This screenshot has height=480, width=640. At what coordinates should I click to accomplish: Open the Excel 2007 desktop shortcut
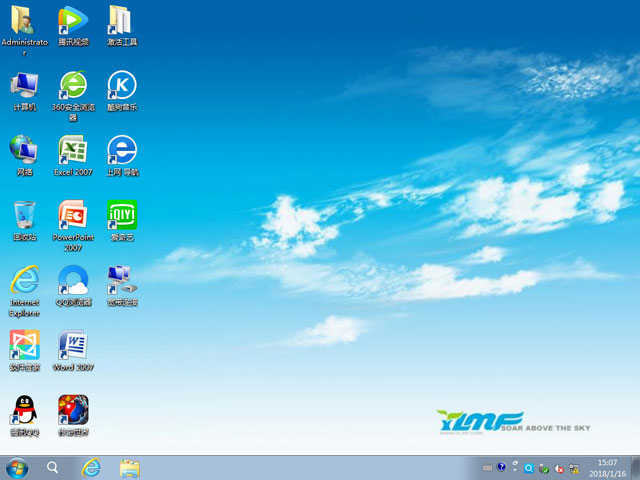click(x=73, y=151)
